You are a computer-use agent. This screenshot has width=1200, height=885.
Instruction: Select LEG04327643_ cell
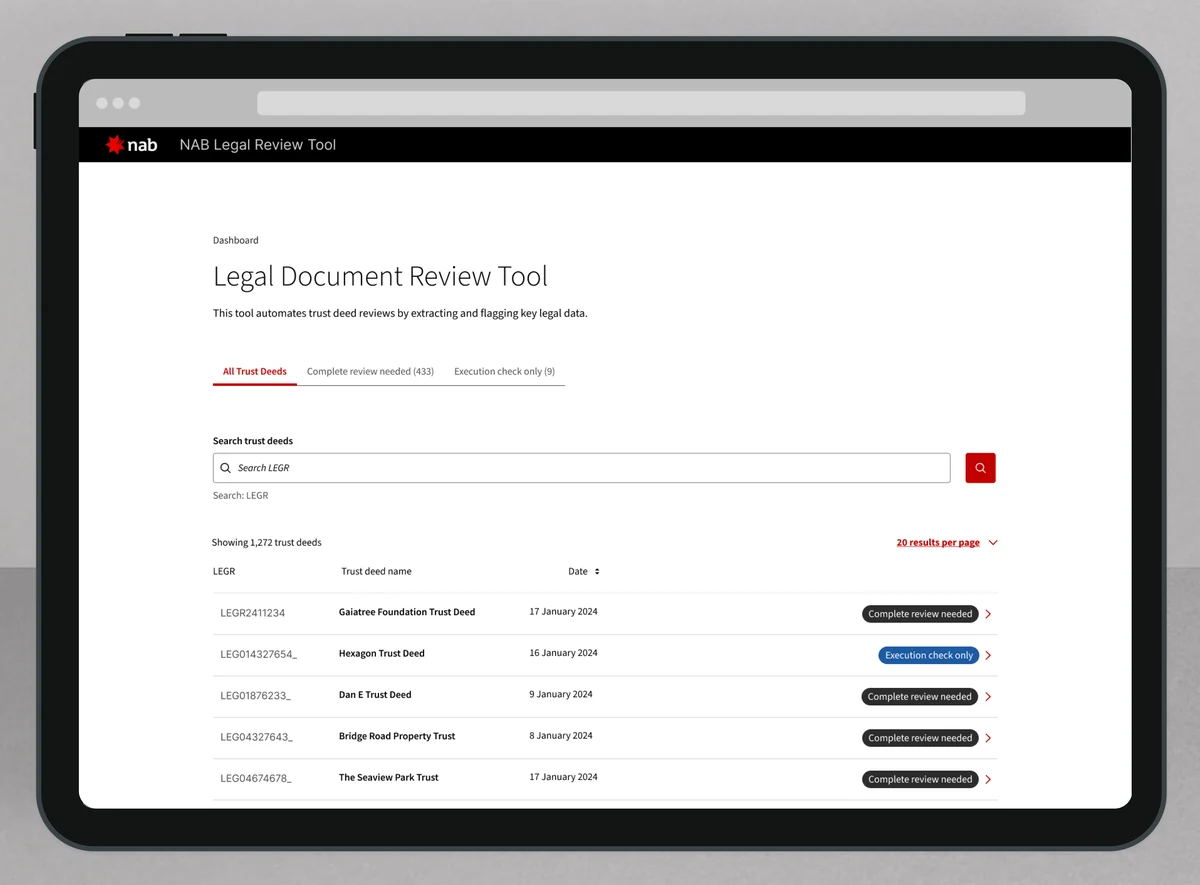pos(256,737)
